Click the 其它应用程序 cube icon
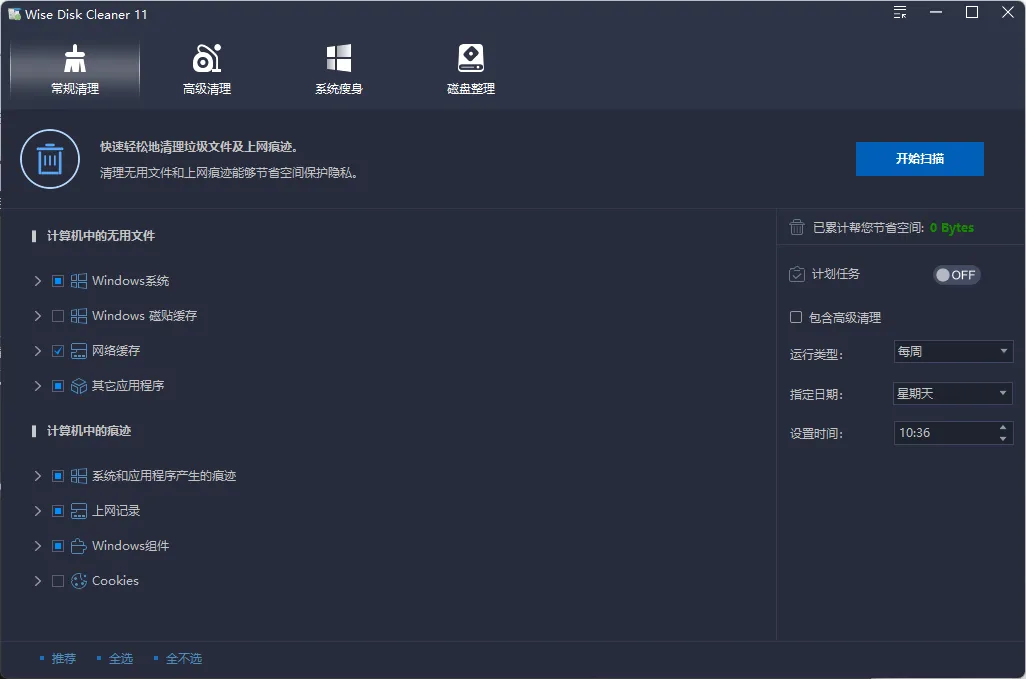This screenshot has width=1026, height=679. coord(79,386)
